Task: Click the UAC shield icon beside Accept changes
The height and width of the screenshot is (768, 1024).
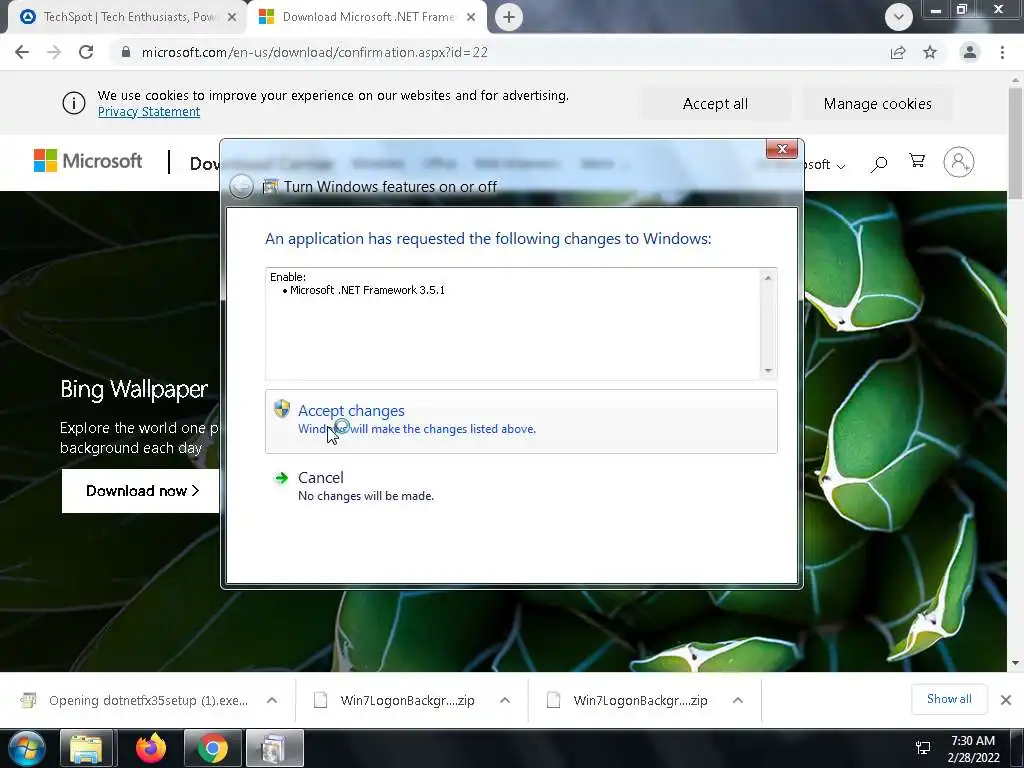Action: pyautogui.click(x=282, y=409)
